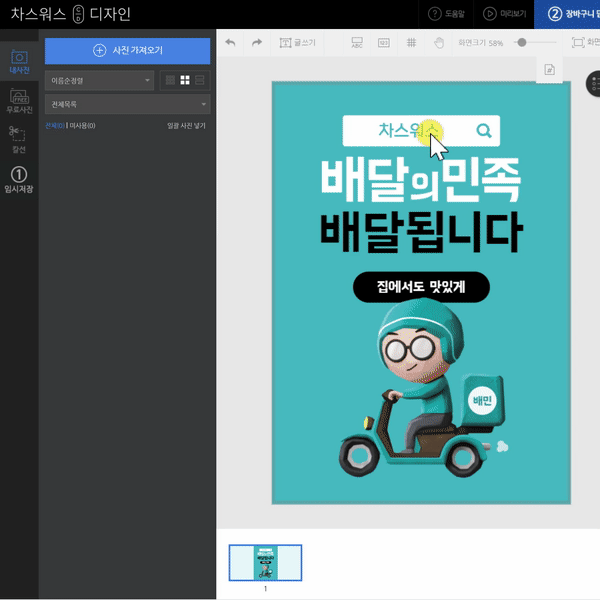
Task: Click the undo arrow in the toolbar
Action: coord(230,42)
